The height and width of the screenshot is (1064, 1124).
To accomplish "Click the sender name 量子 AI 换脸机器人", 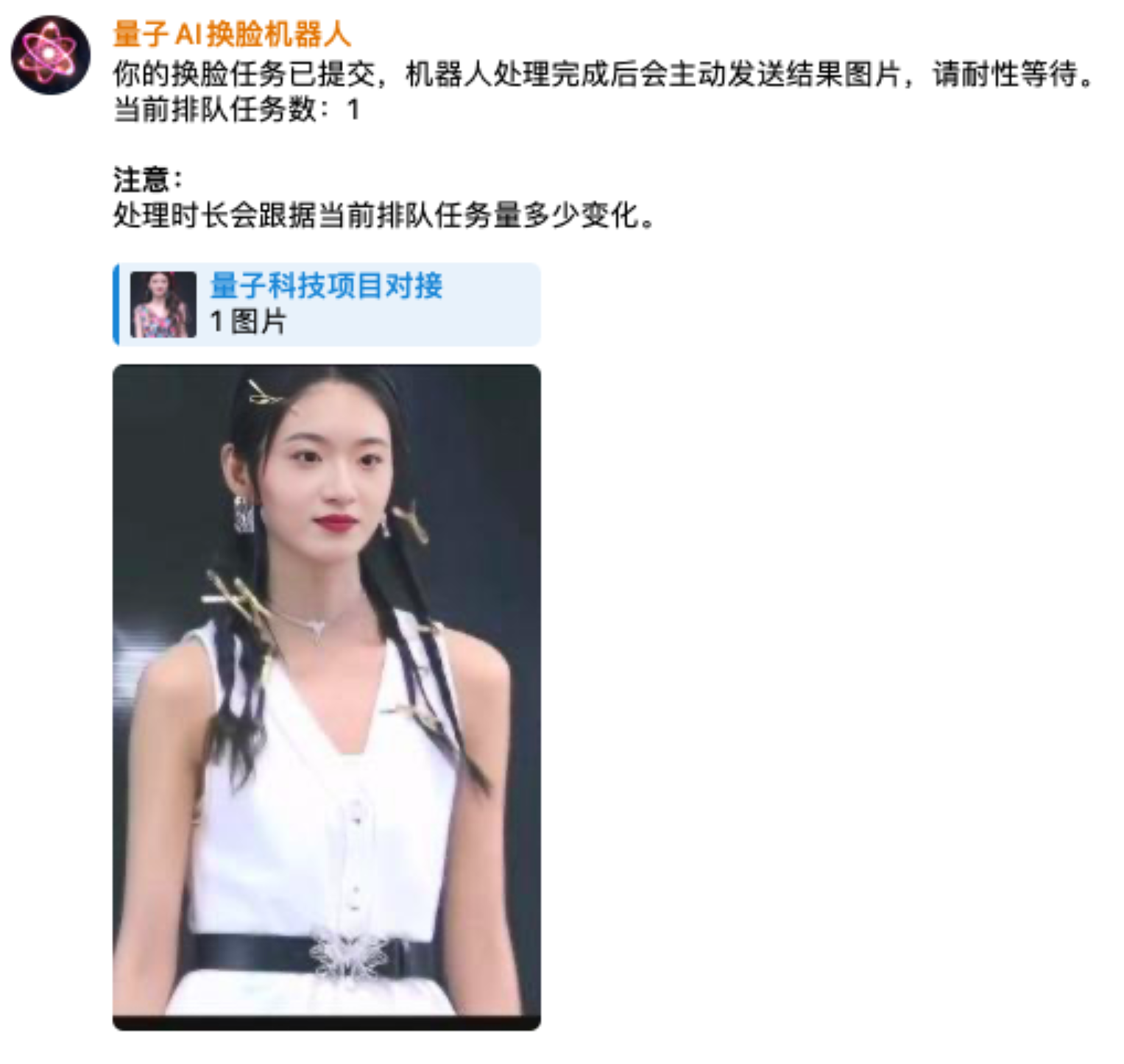I will pos(231,34).
